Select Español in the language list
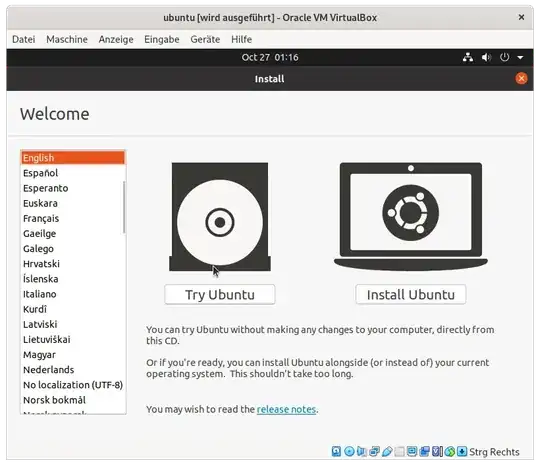The image size is (540, 466). click(73, 173)
